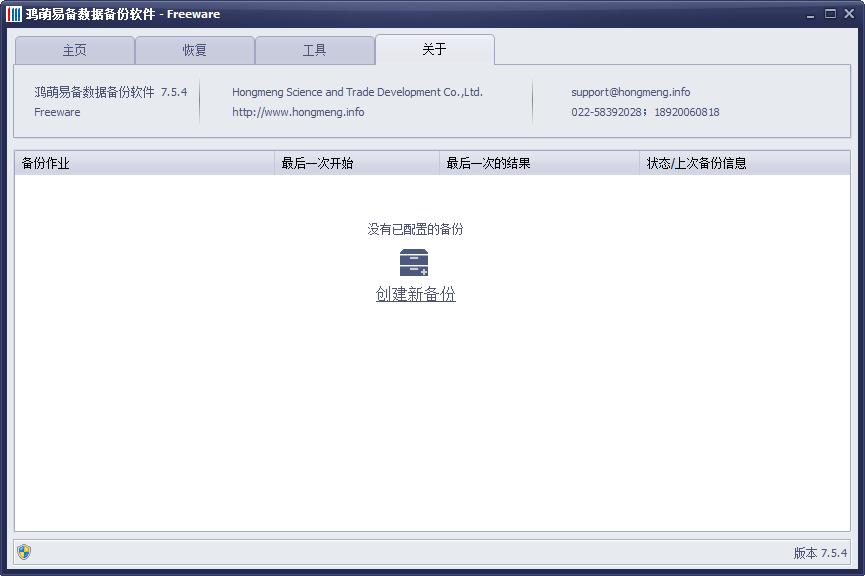Open the 创建新备份 link
Image resolution: width=865 pixels, height=576 pixels.
pos(415,294)
